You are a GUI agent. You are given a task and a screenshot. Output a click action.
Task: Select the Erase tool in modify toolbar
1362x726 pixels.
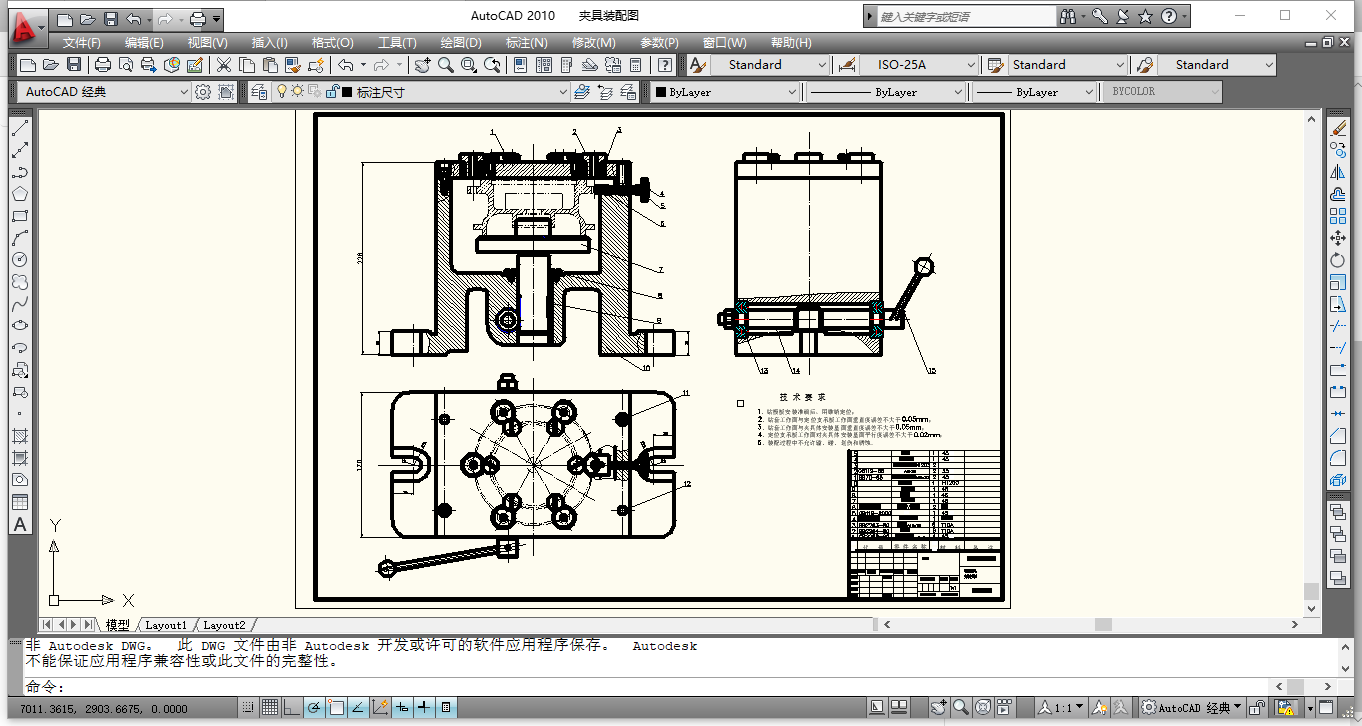coord(1338,128)
